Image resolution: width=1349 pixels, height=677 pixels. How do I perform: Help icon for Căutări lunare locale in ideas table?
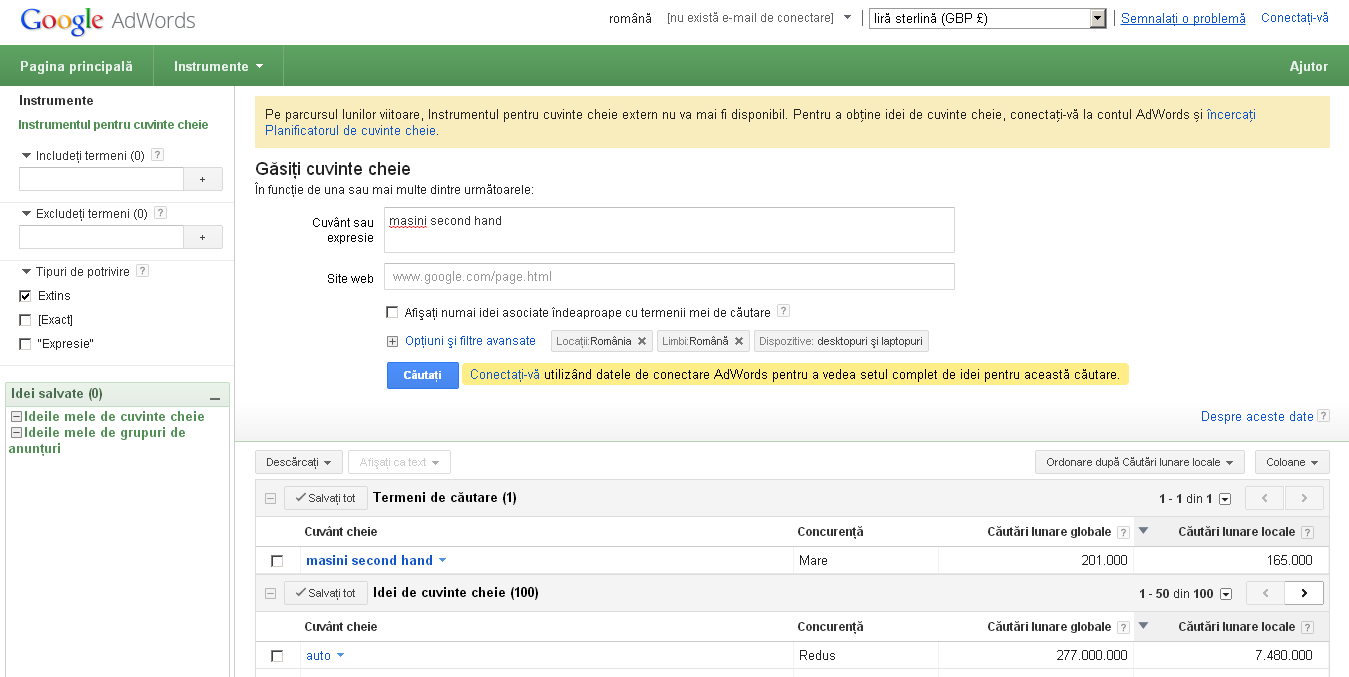1307,627
